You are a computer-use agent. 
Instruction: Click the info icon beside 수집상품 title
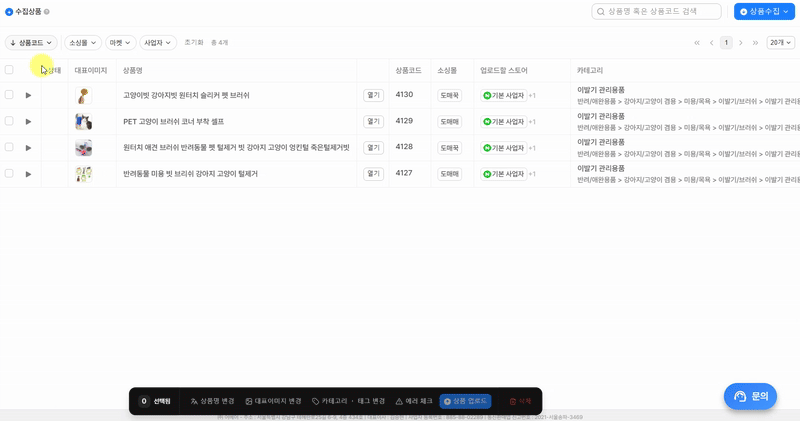coord(46,11)
